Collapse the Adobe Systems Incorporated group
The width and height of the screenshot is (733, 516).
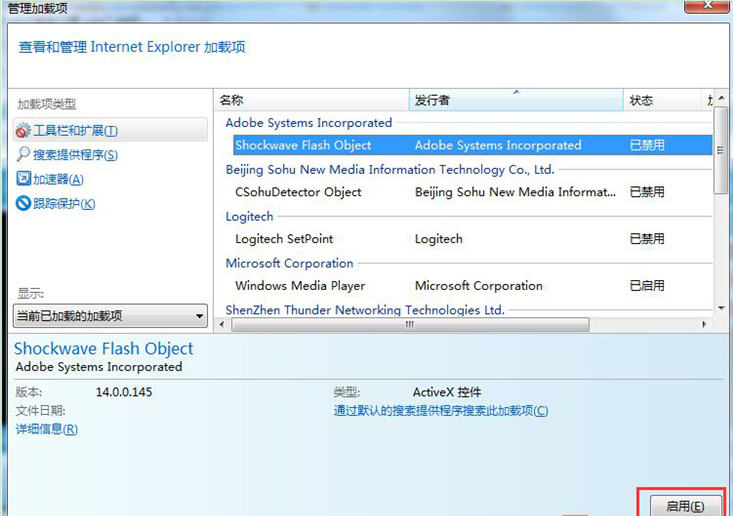coord(308,123)
